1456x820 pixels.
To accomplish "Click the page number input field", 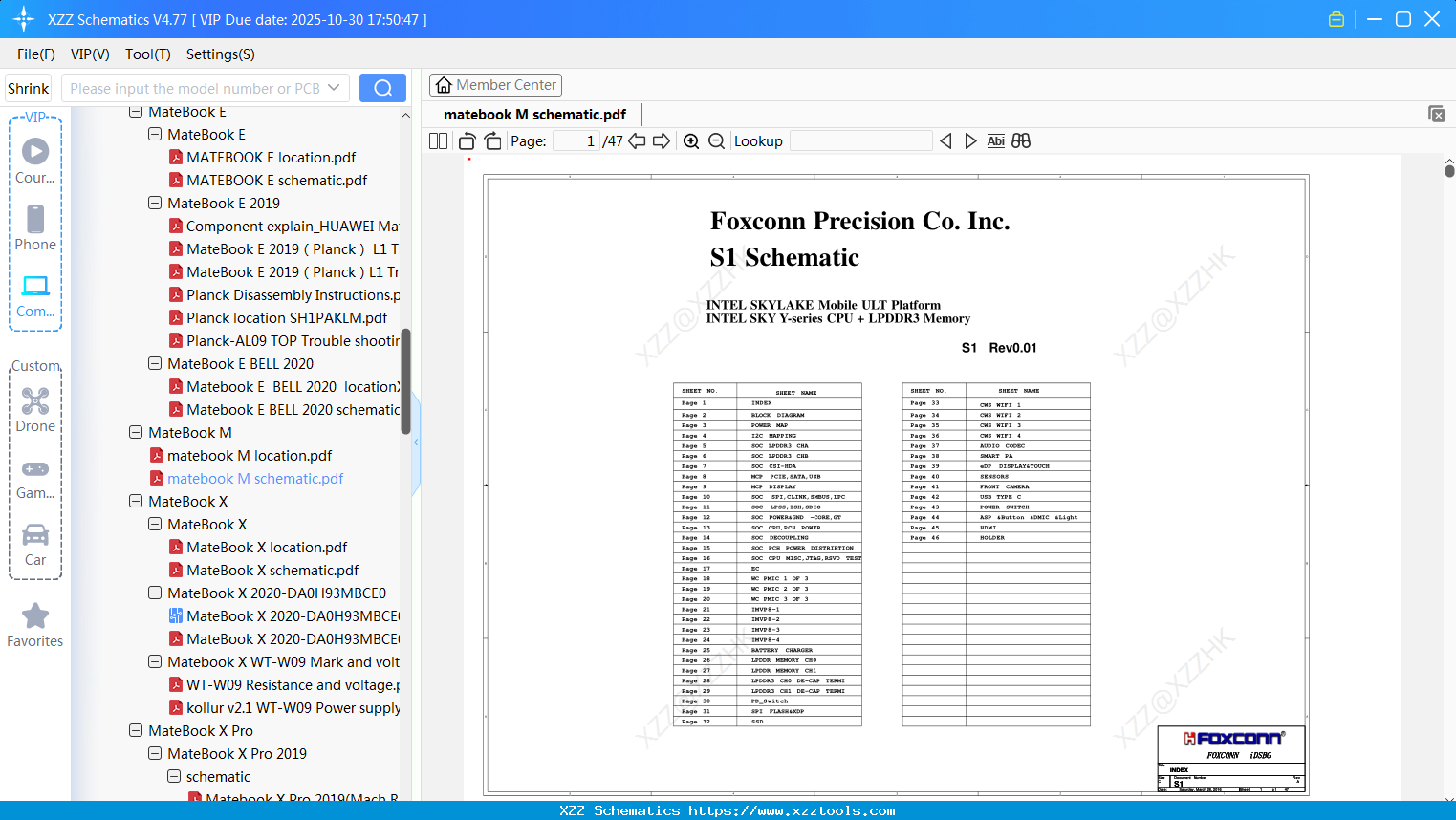I will point(576,141).
